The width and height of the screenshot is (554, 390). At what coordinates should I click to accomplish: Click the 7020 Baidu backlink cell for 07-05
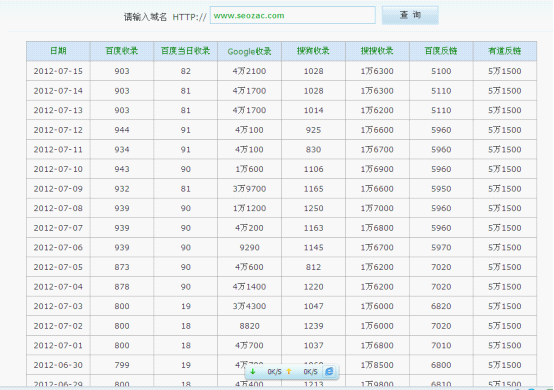[x=441, y=267]
